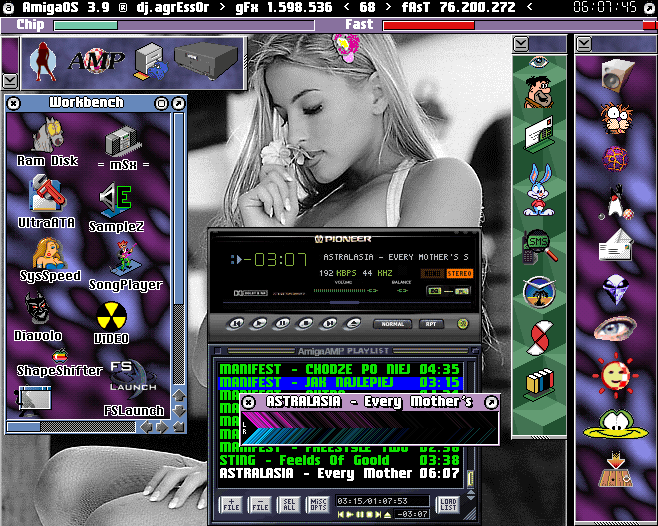Viewport: 658px width, 526px height.
Task: Click the LOAD LIST playlist button
Action: (448, 505)
